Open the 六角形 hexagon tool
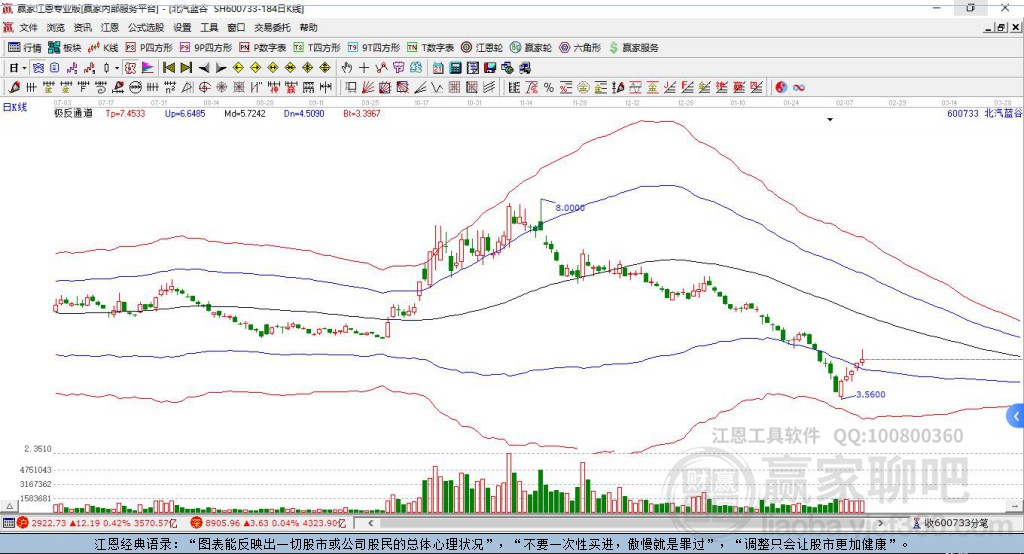The height and width of the screenshot is (554, 1024). click(x=580, y=48)
